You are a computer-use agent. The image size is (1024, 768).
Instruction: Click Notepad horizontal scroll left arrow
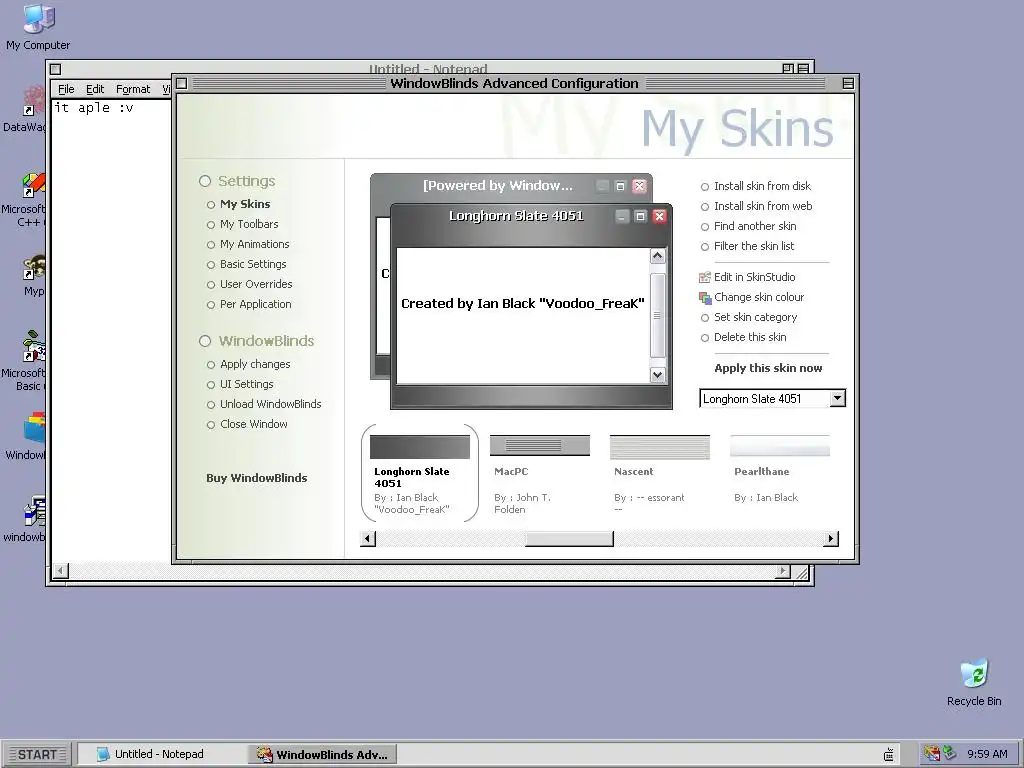click(60, 571)
